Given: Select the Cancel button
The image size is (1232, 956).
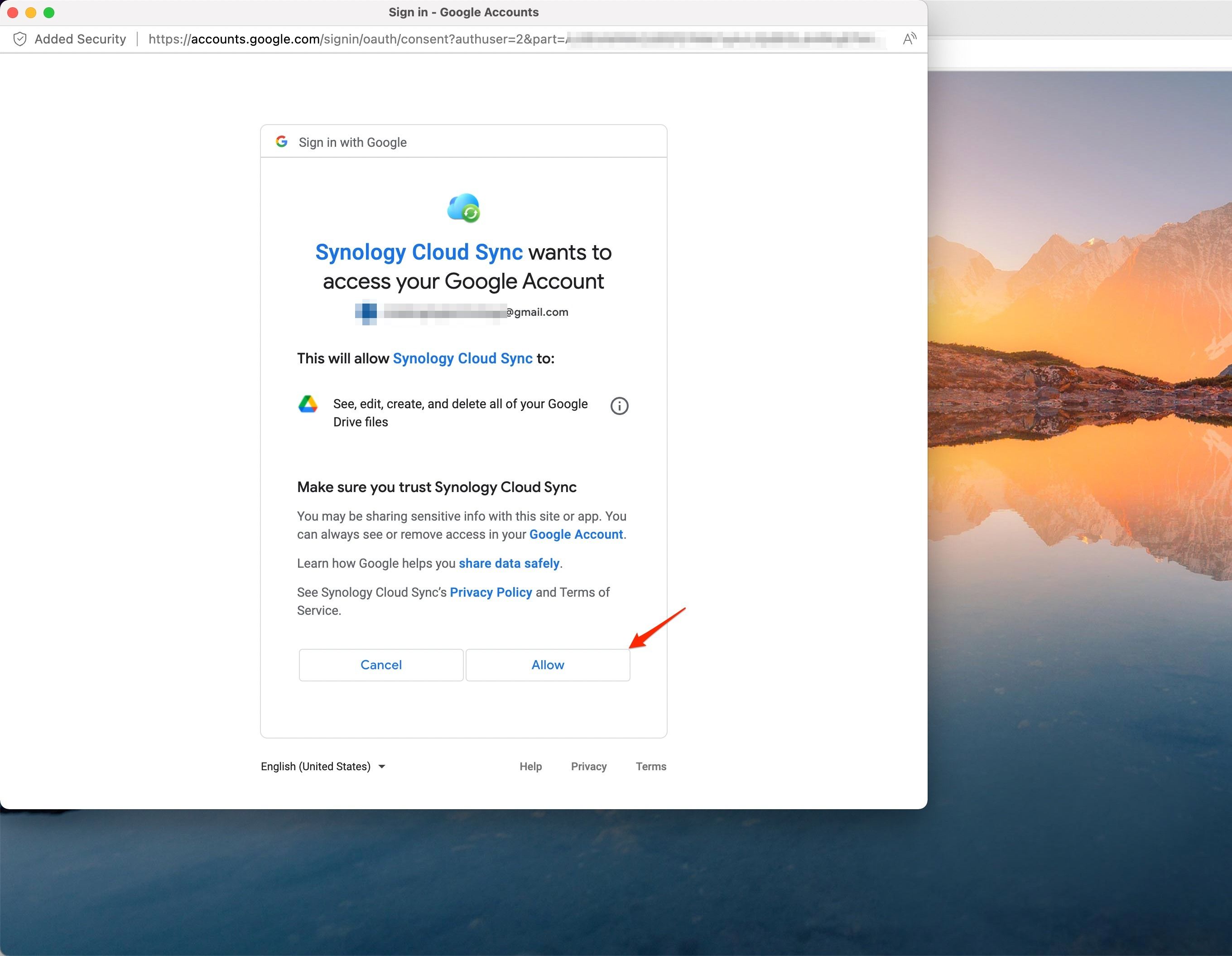Looking at the screenshot, I should pos(381,665).
